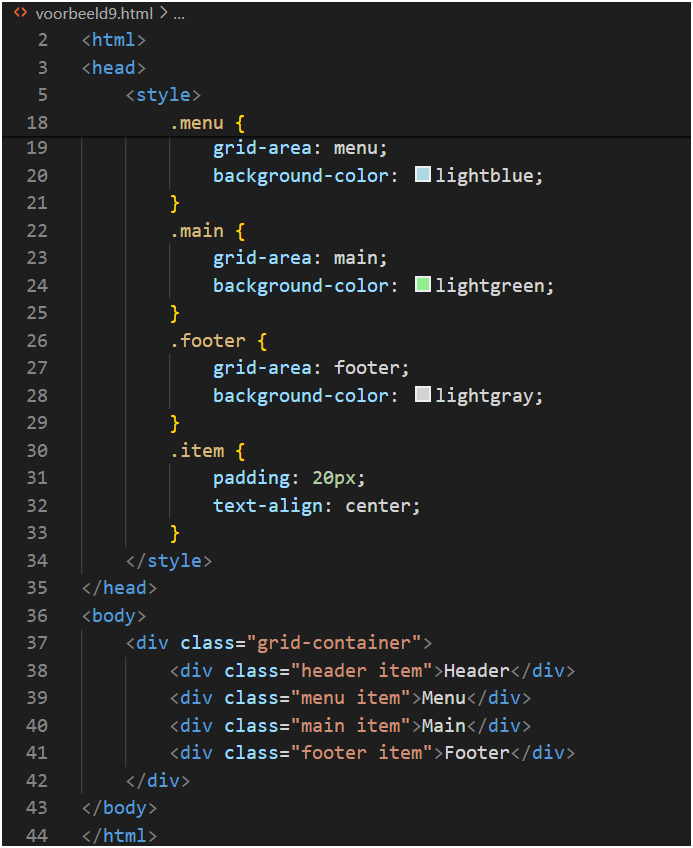The height and width of the screenshot is (848, 693).
Task: Click line number 44 in the gutter
Action: click(36, 835)
